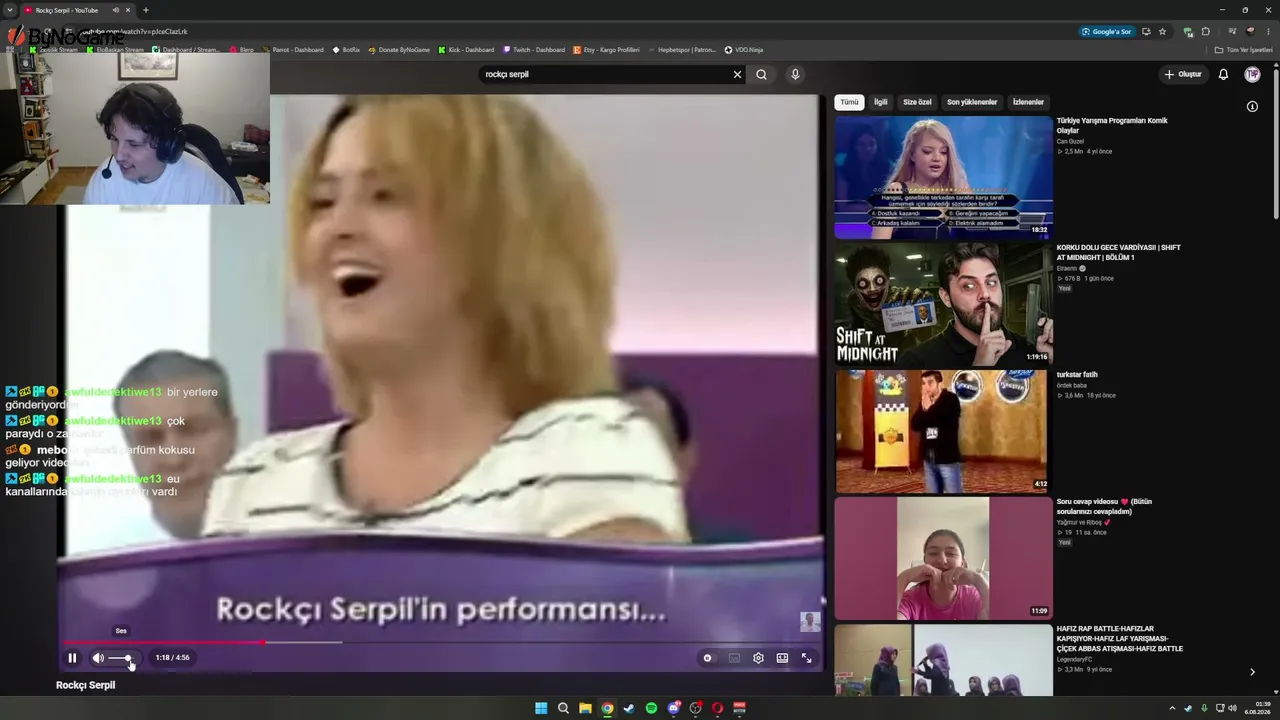Click the info icon beside the filter chips

(x=1252, y=106)
